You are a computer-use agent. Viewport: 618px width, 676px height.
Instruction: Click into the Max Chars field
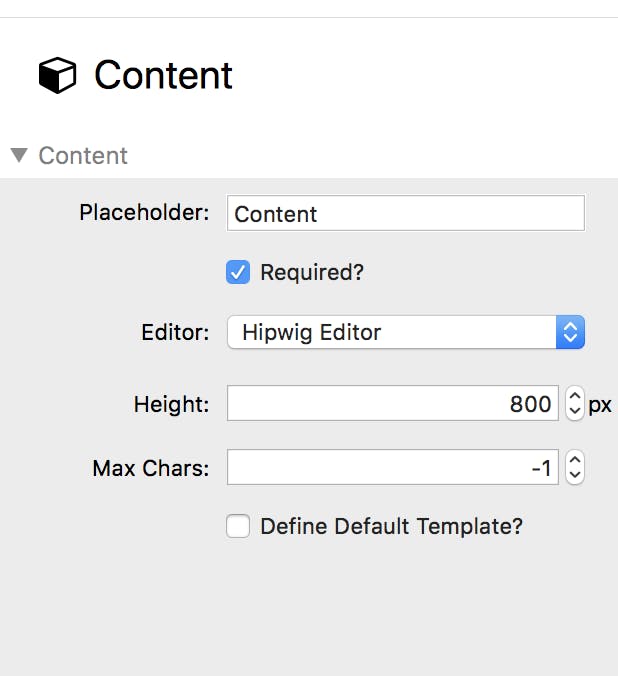point(392,467)
